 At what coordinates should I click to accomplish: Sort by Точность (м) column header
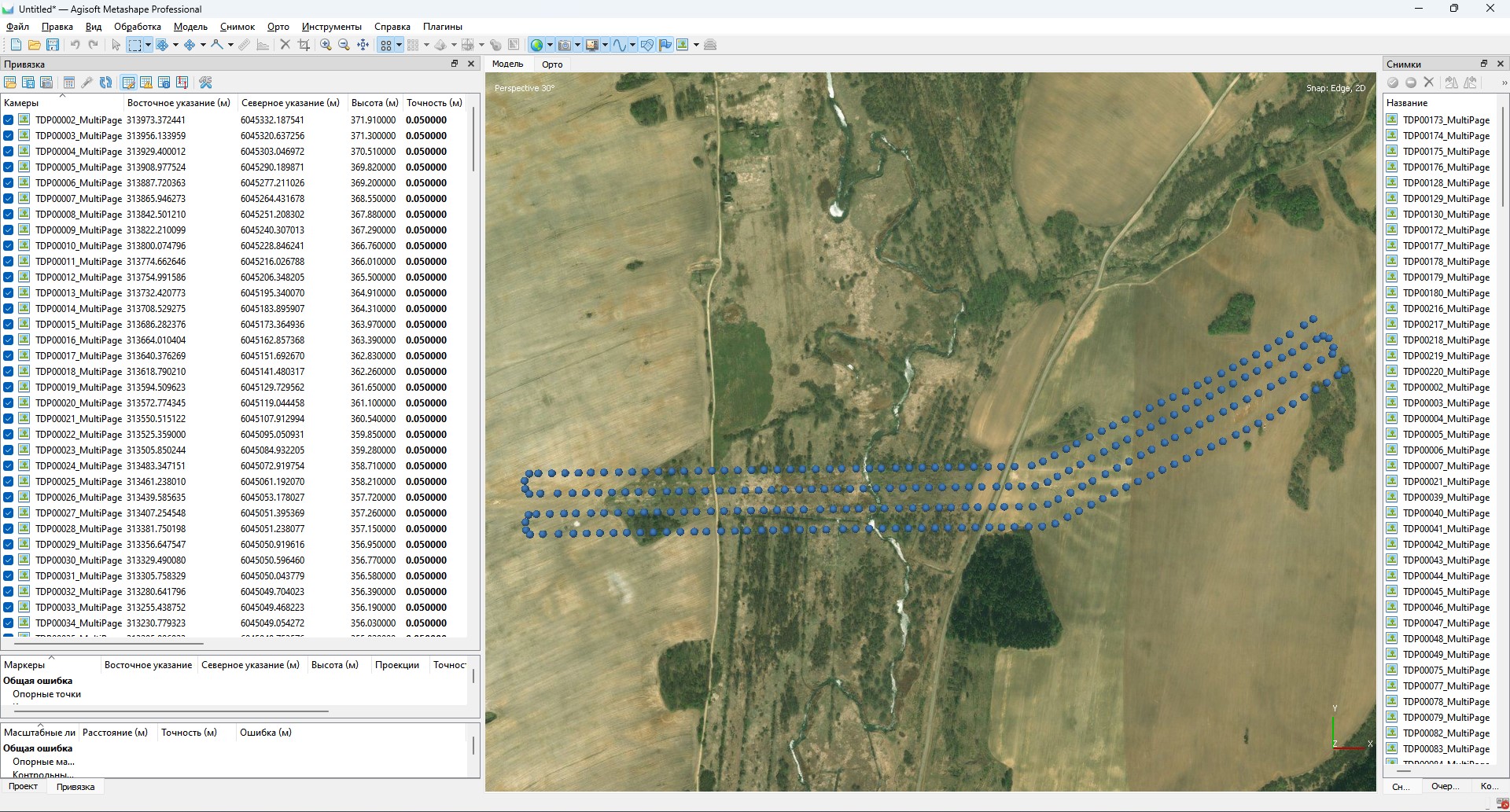click(434, 103)
